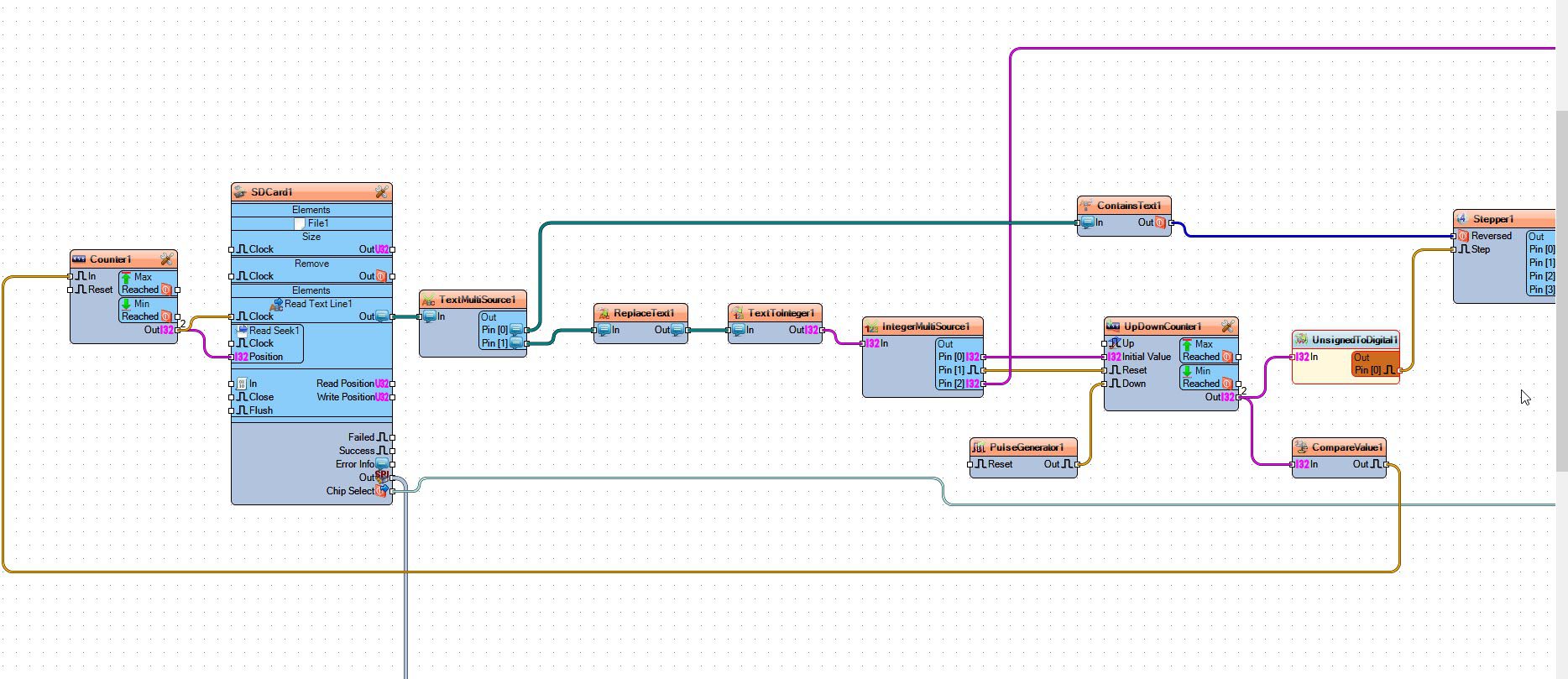Select the IntegerMultiSource1 component title
The image size is (1568, 679).
[926, 326]
